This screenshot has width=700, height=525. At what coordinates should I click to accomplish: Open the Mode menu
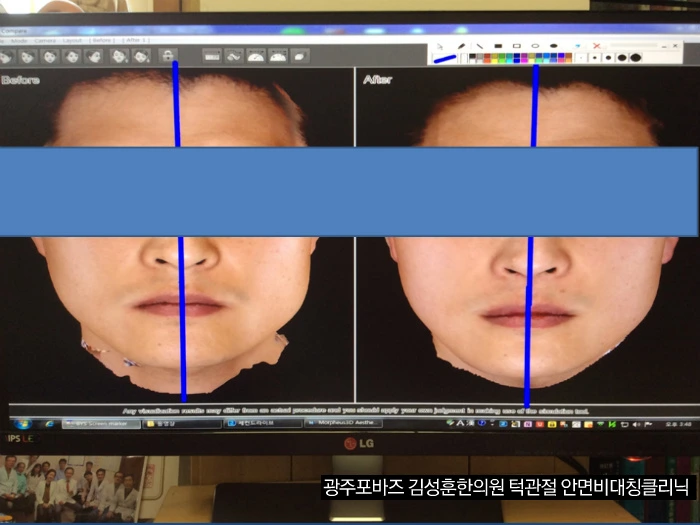point(19,41)
